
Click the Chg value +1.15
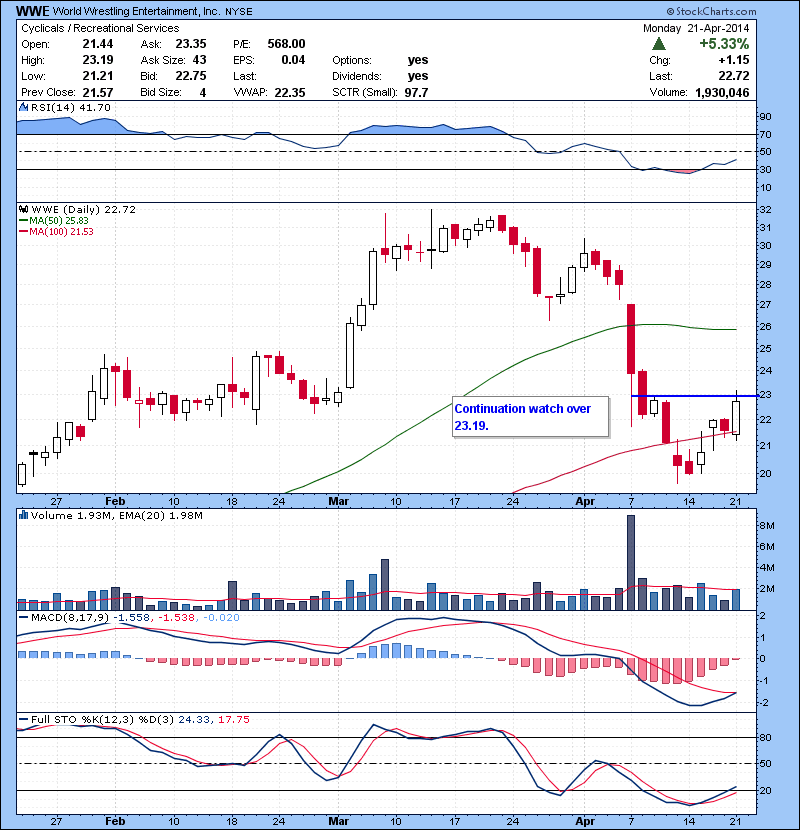(x=734, y=60)
